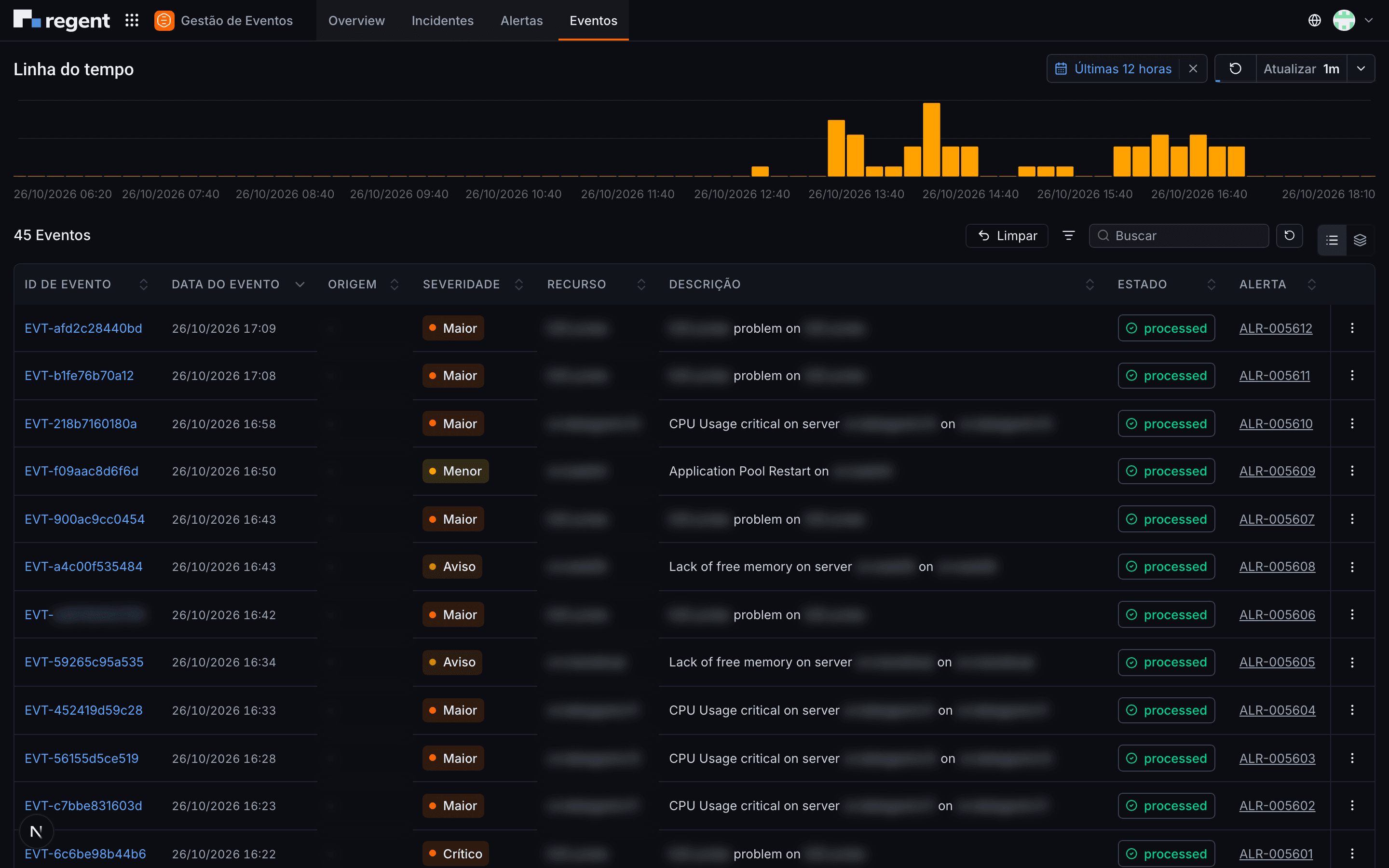This screenshot has width=1389, height=868.
Task: Sort by Data do Evento column
Action: click(300, 285)
